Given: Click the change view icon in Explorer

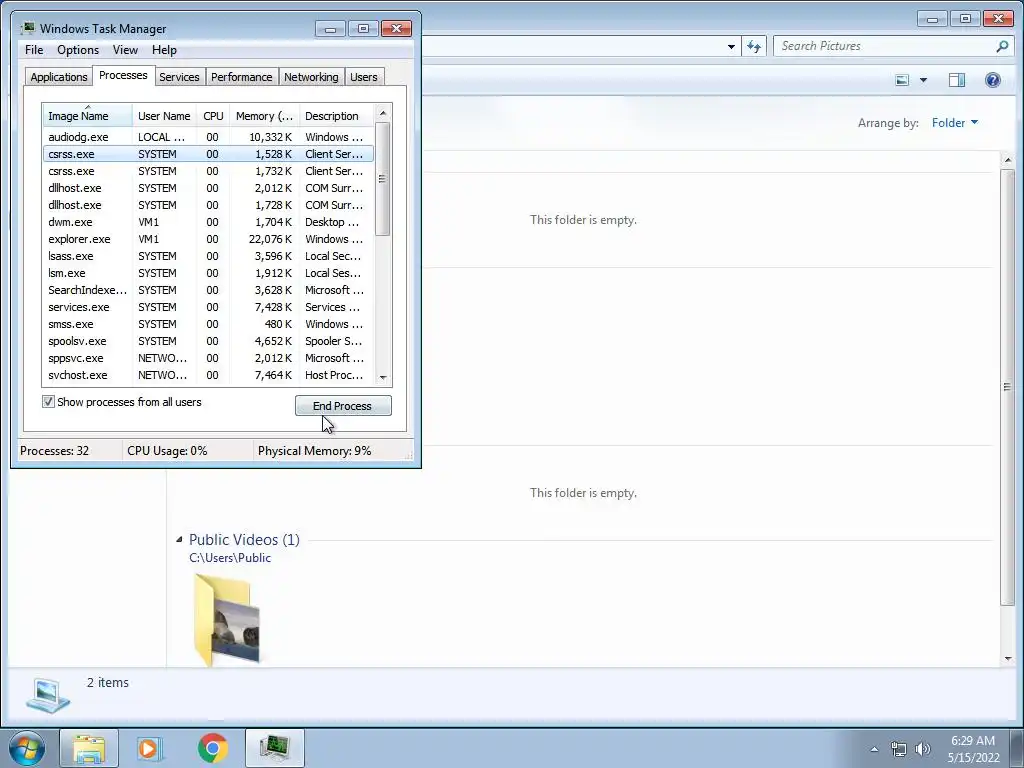Looking at the screenshot, I should coord(902,80).
